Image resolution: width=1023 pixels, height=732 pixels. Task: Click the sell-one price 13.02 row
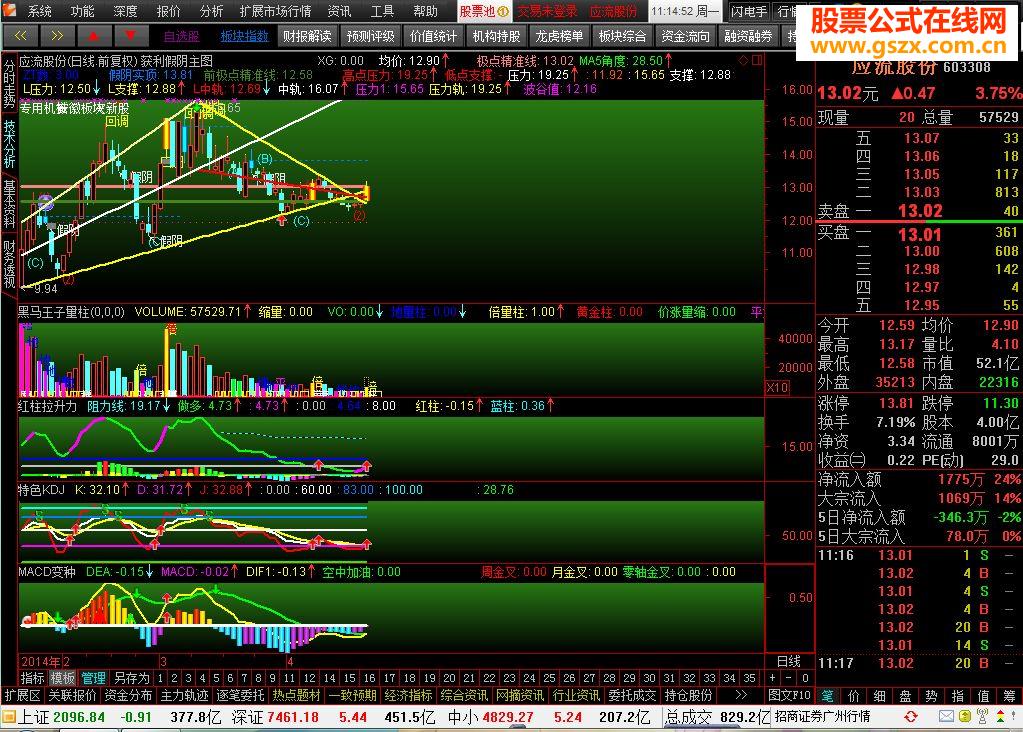pos(919,211)
